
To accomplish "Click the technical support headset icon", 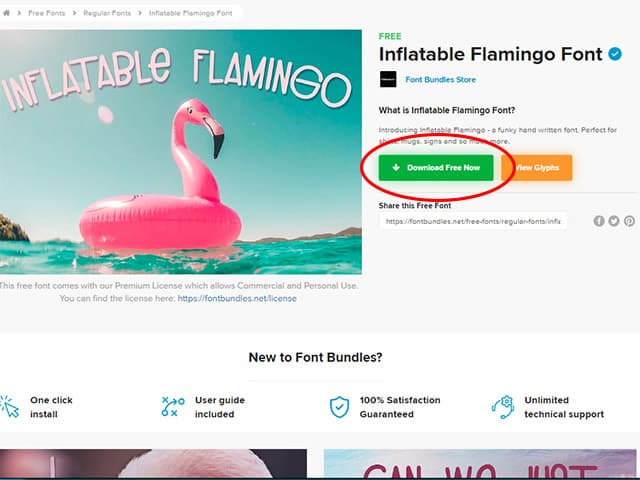I will click(x=503, y=407).
